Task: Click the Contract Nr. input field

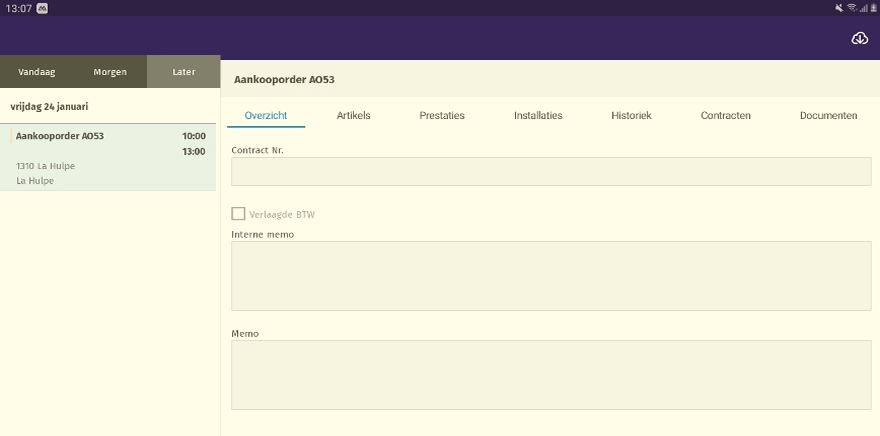Action: tap(551, 171)
